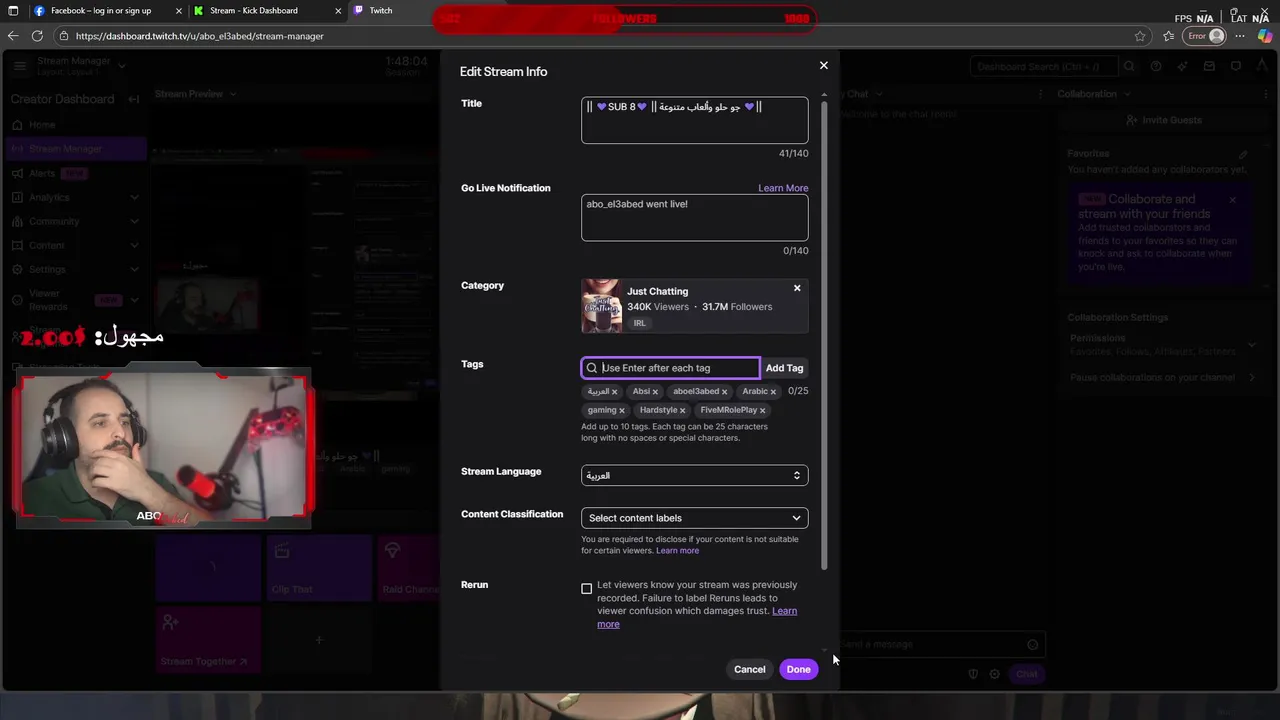Open the Stream Language dropdown

coord(694,476)
